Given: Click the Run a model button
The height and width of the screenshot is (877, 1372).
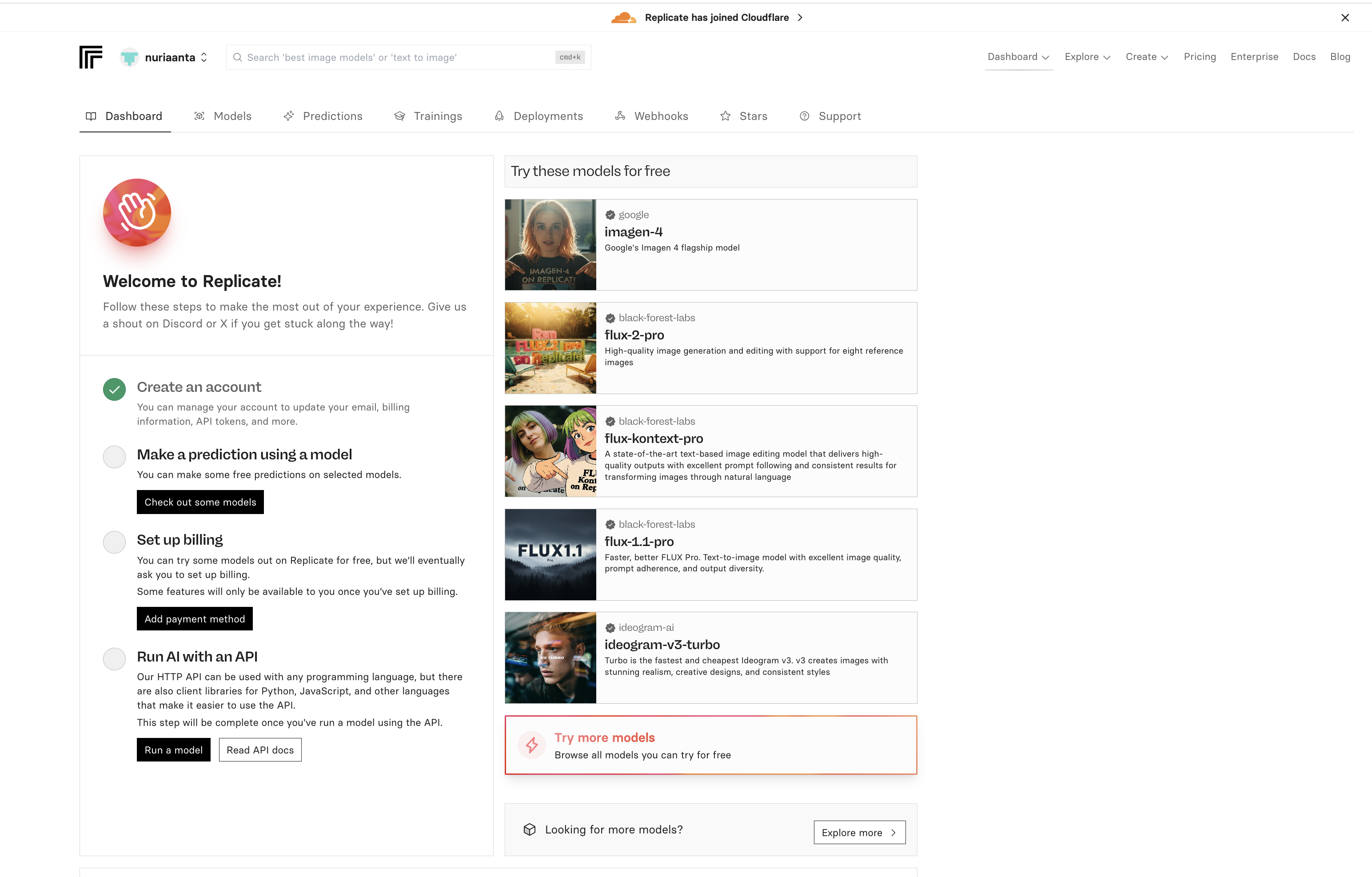Looking at the screenshot, I should coord(174,750).
